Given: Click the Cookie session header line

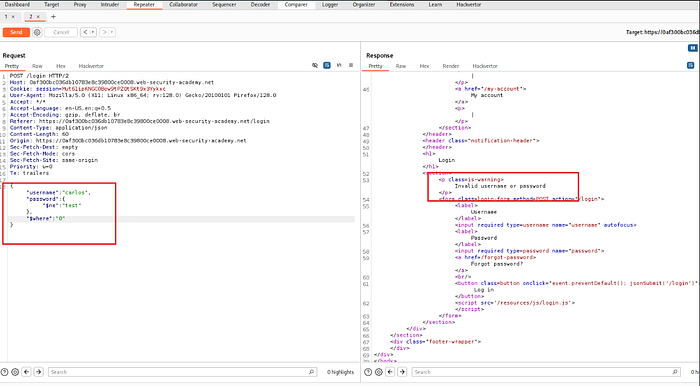Looking at the screenshot, I should (88, 89).
